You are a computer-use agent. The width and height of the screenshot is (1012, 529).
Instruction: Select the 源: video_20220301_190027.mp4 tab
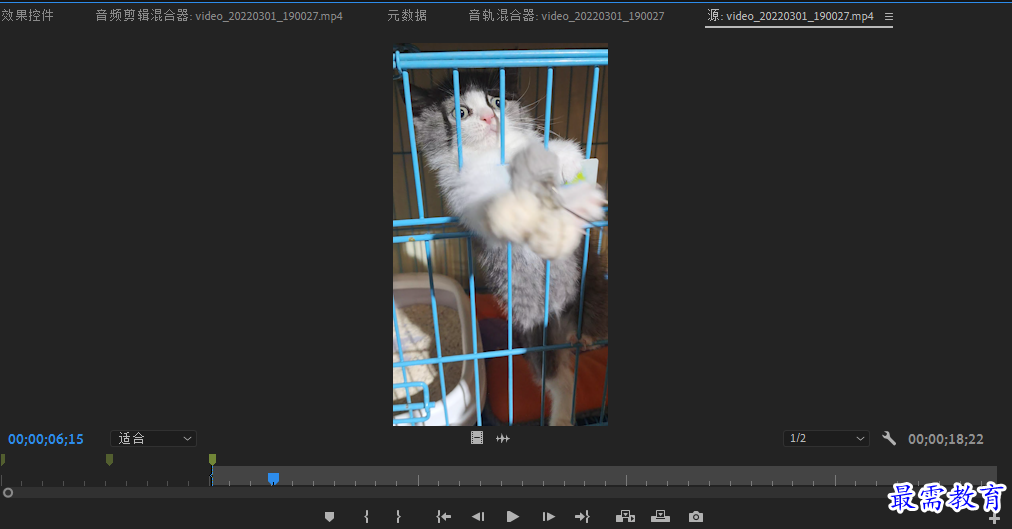791,15
